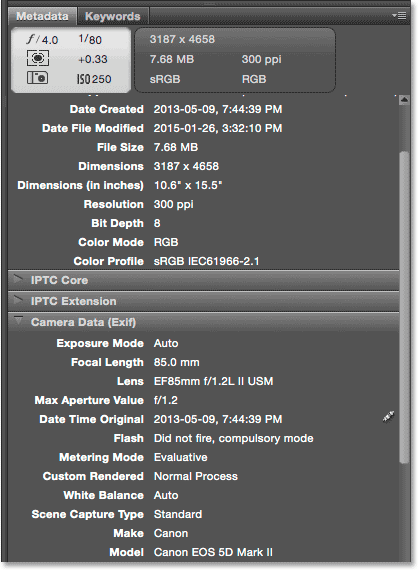
Task: Click the Bit Depth value 8
Action: point(157,223)
